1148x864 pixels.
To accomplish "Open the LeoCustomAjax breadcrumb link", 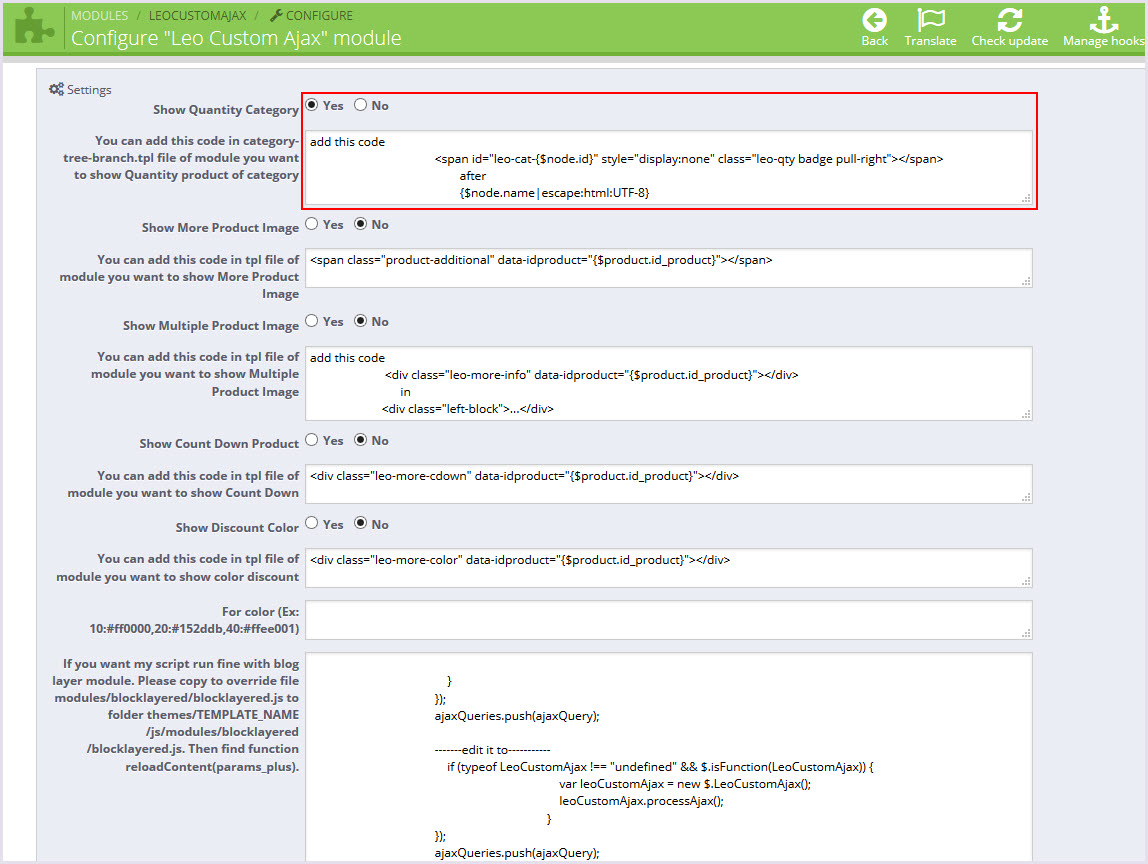I will pyautogui.click(x=198, y=15).
